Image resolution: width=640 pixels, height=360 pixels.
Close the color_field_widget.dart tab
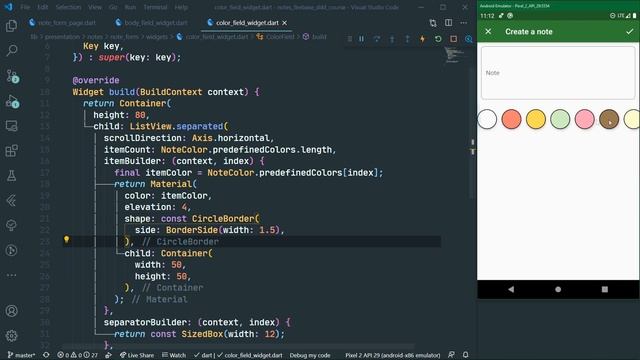(284, 23)
